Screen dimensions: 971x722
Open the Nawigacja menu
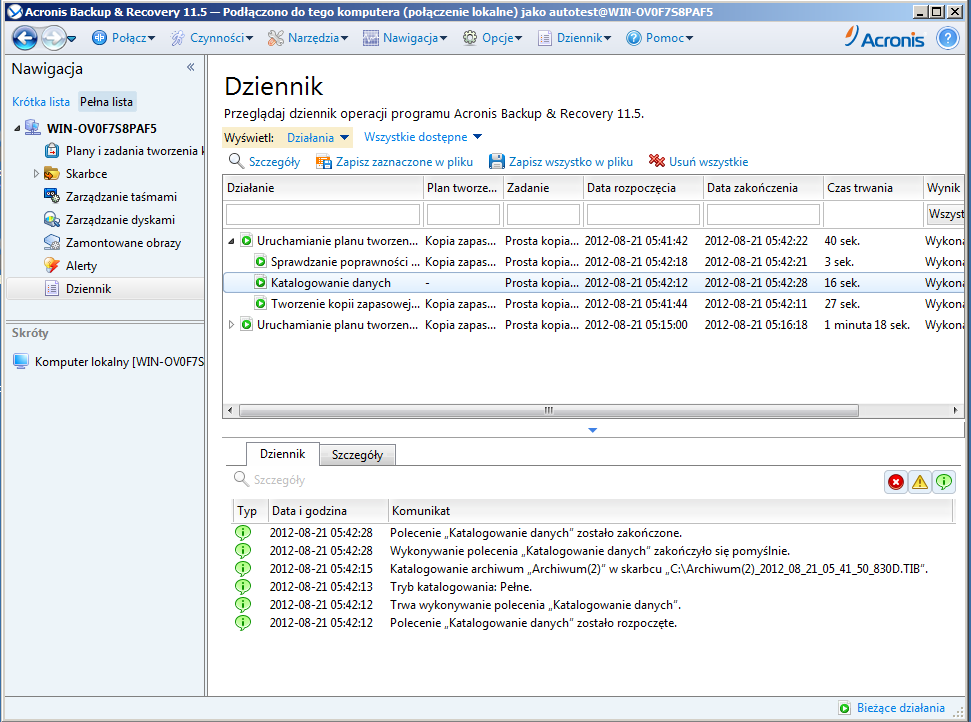[405, 38]
